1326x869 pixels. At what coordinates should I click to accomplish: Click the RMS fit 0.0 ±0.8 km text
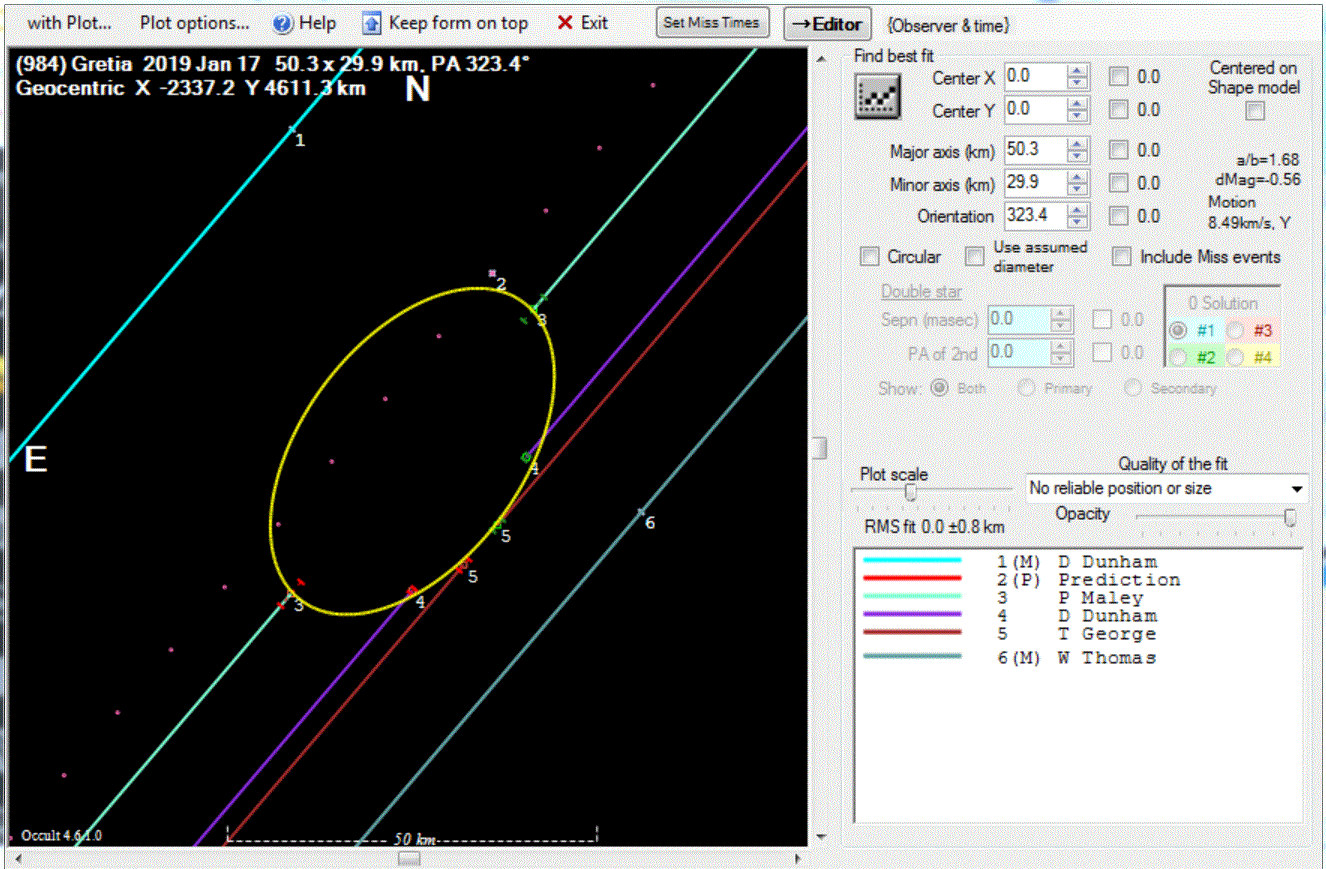(x=934, y=526)
